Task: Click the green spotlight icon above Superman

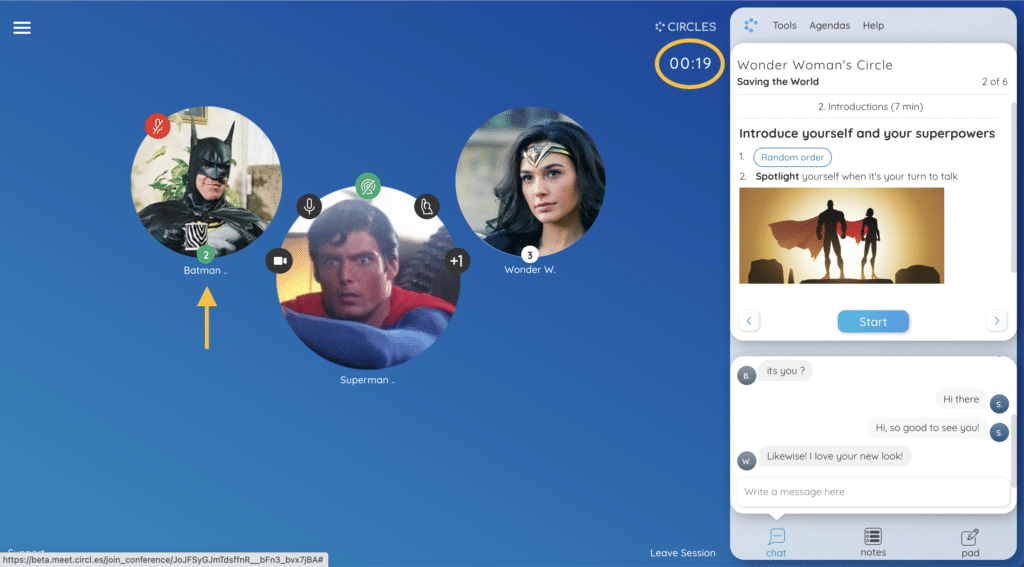Action: click(368, 186)
